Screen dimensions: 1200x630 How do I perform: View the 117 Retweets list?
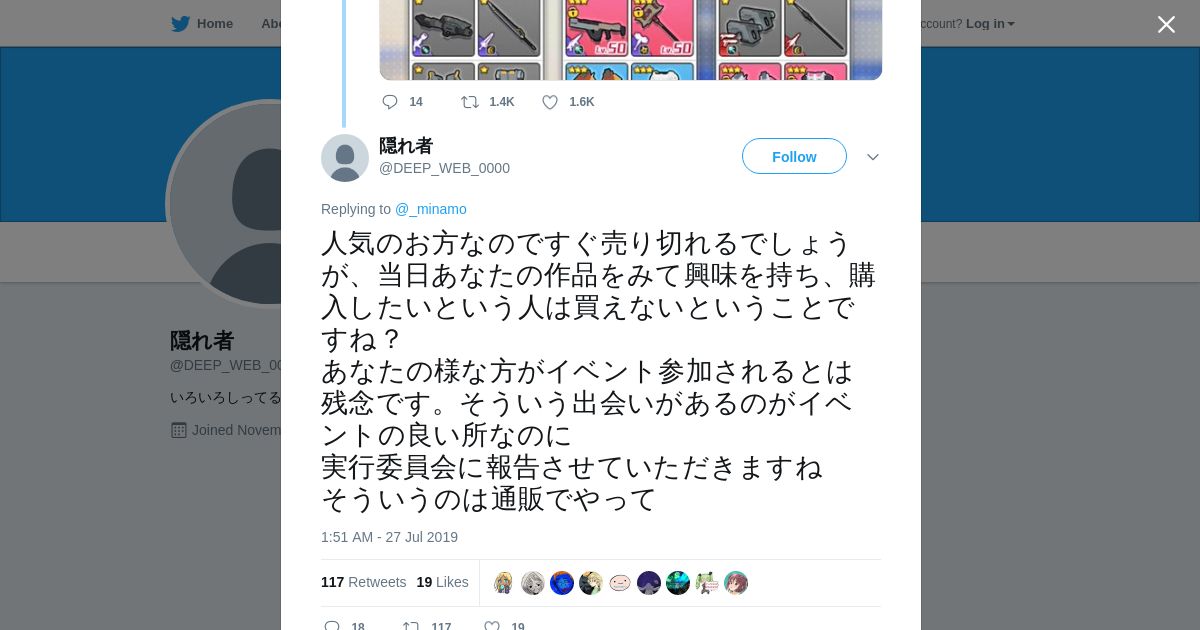tap(363, 582)
